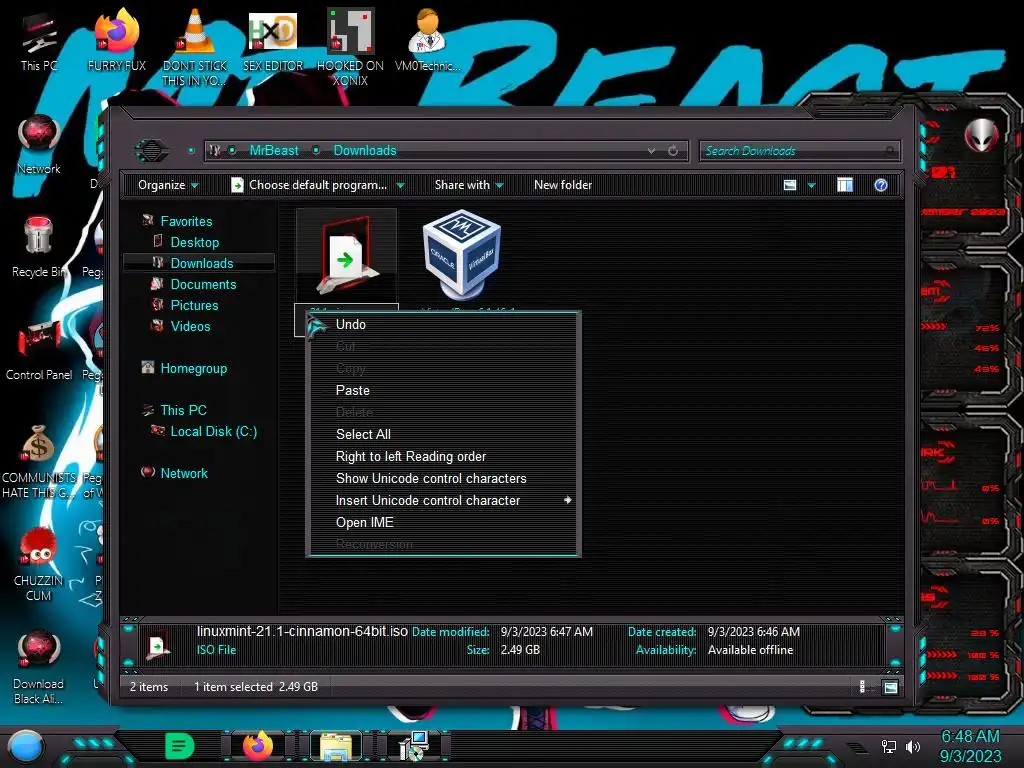
Task: Select Homegroup in navigation pane
Action: (194, 368)
